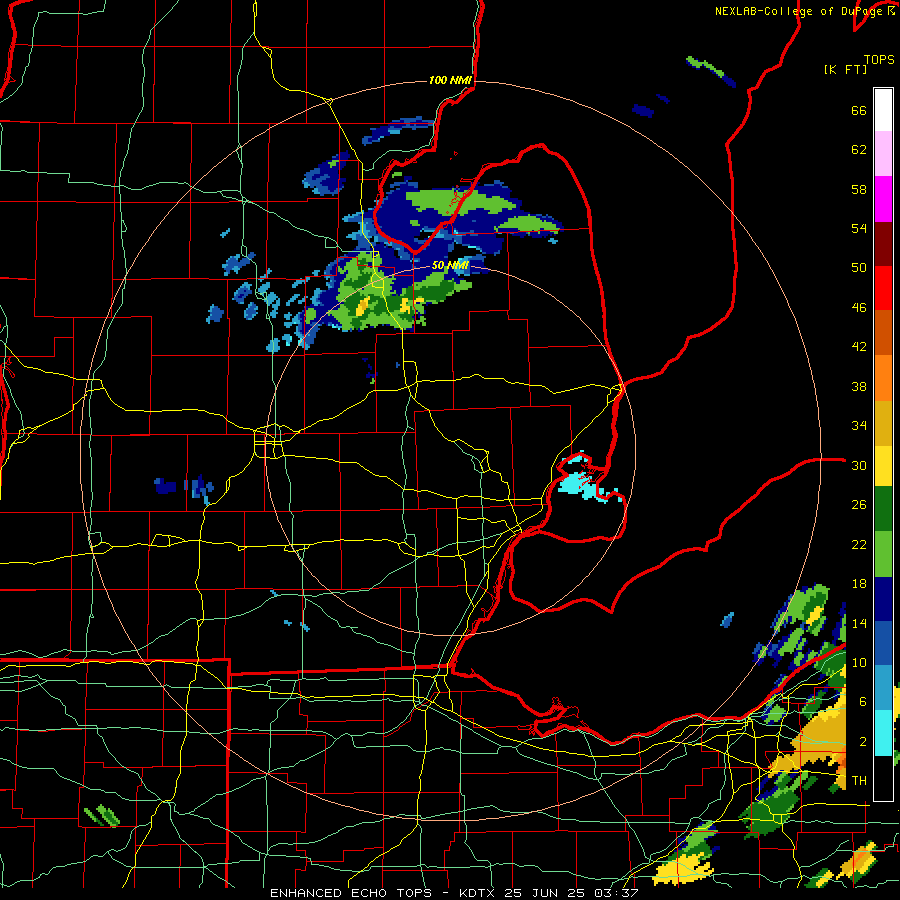Viewport: 900px width, 900px height.
Task: Click the gold 34 kft legend swatch
Action: (883, 423)
